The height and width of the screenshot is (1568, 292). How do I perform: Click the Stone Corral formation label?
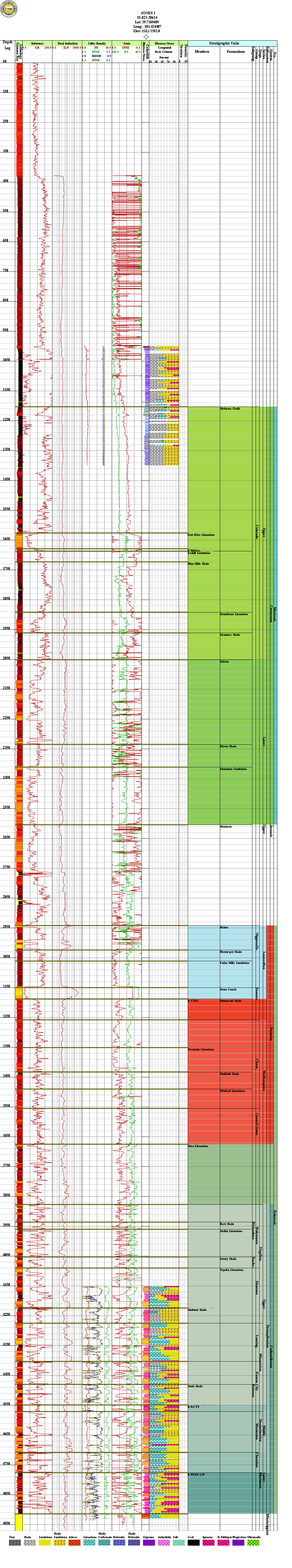pyautogui.click(x=228, y=990)
